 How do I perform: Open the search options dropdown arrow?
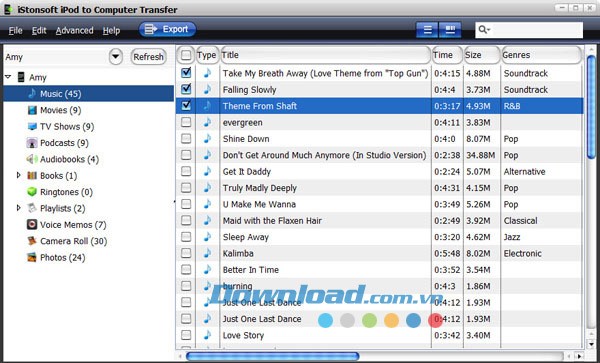[489, 30]
